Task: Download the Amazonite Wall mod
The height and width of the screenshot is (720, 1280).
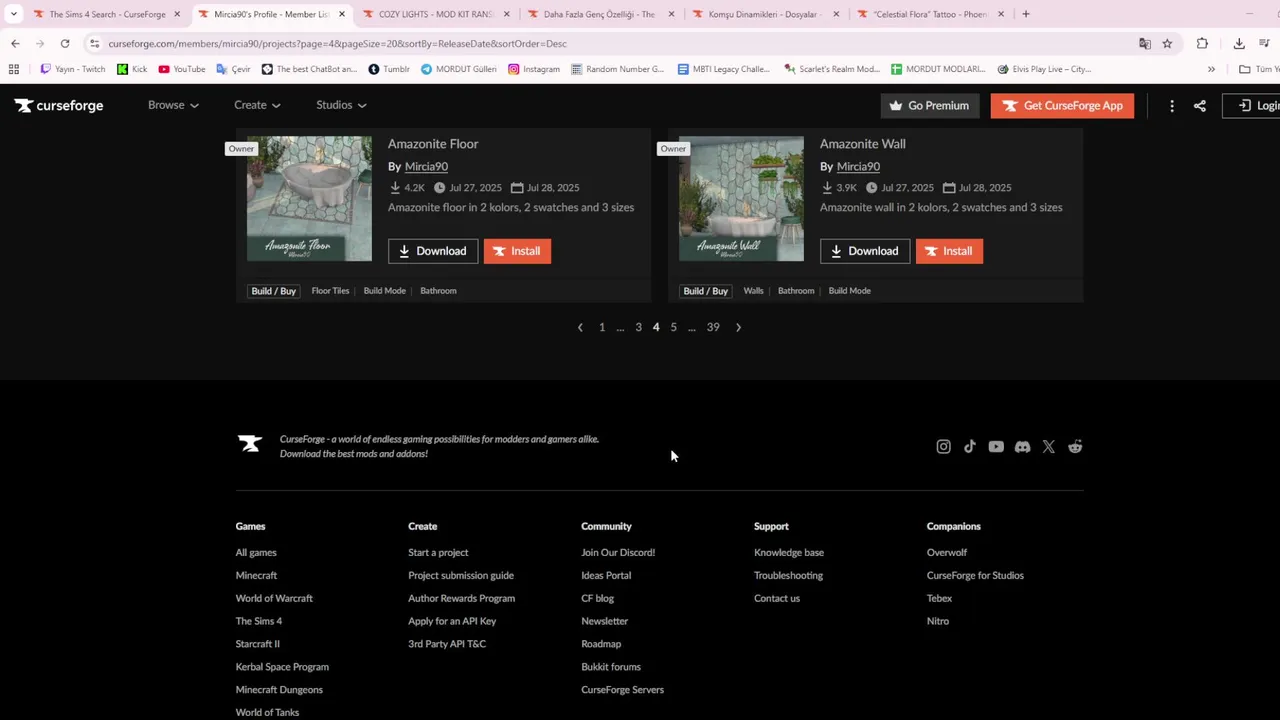Action: (x=865, y=251)
